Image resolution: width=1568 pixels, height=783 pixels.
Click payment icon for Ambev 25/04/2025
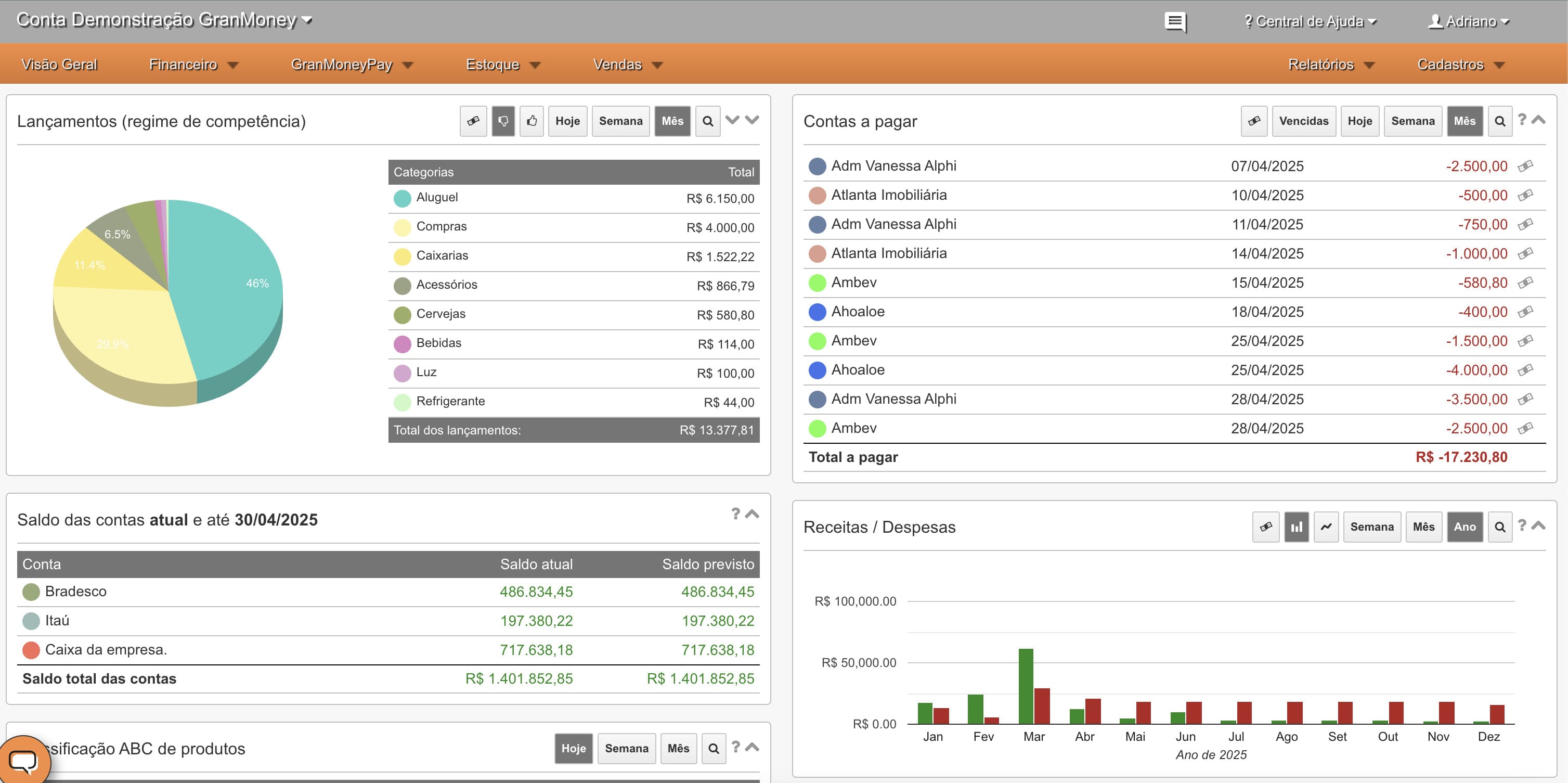[1525, 342]
